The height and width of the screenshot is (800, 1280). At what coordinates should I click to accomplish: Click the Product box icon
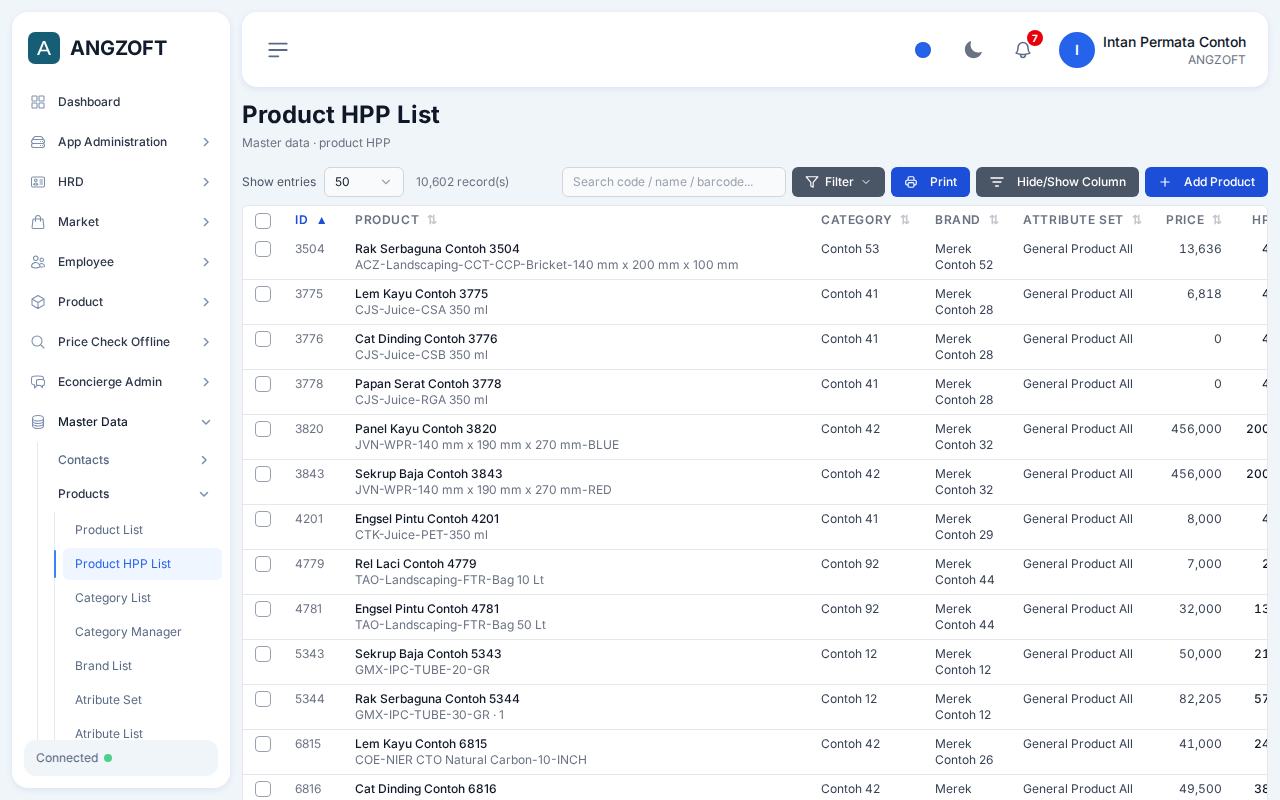(x=38, y=302)
